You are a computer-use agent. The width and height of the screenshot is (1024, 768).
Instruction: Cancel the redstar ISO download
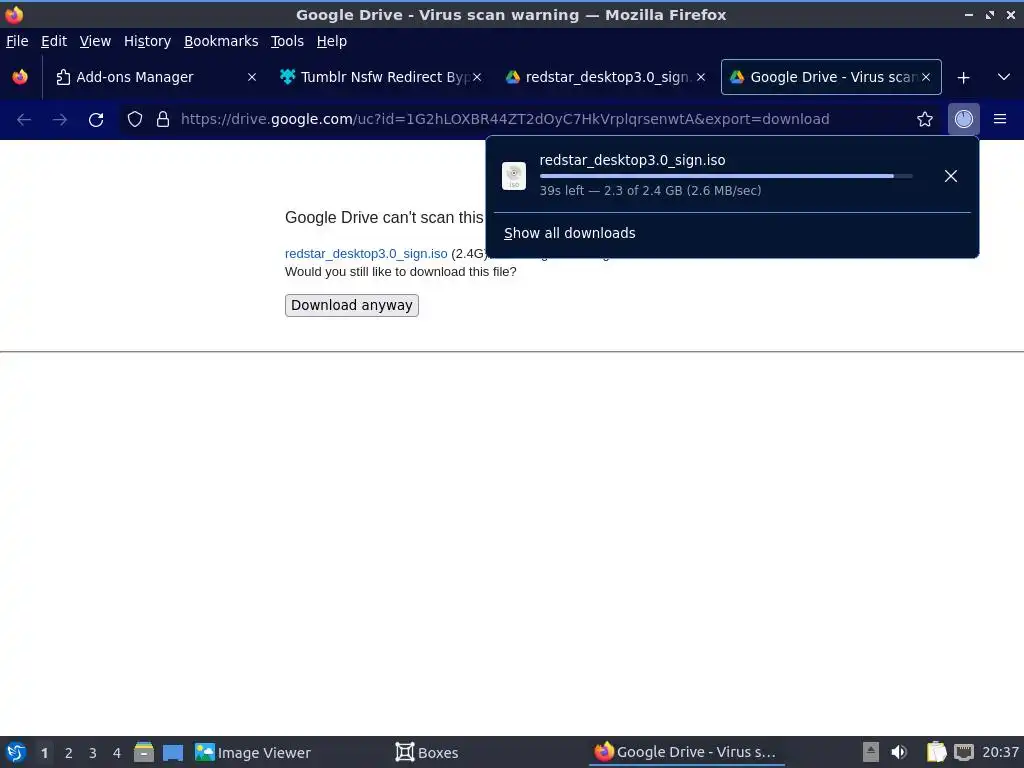951,176
